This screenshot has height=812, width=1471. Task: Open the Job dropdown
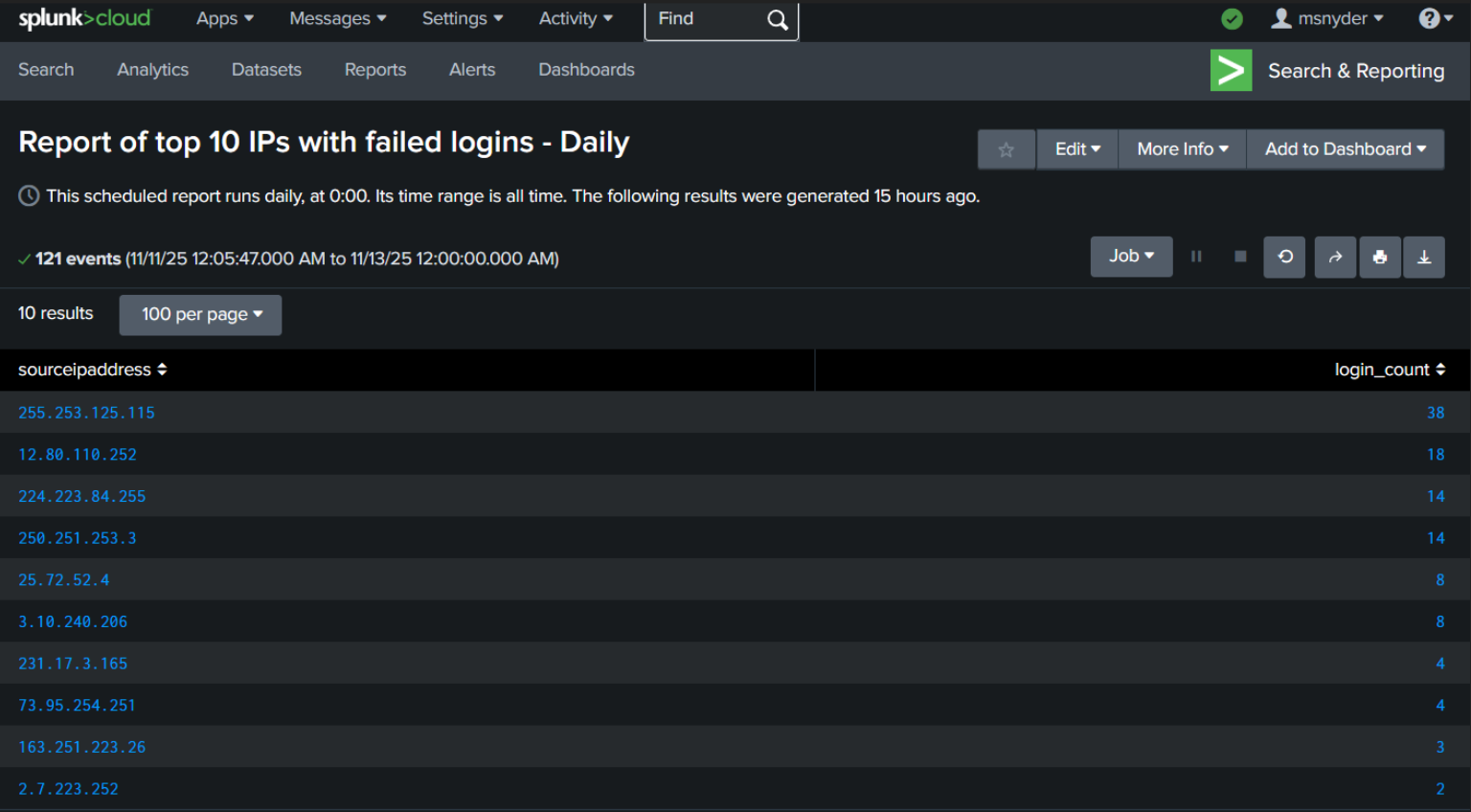[1131, 257]
